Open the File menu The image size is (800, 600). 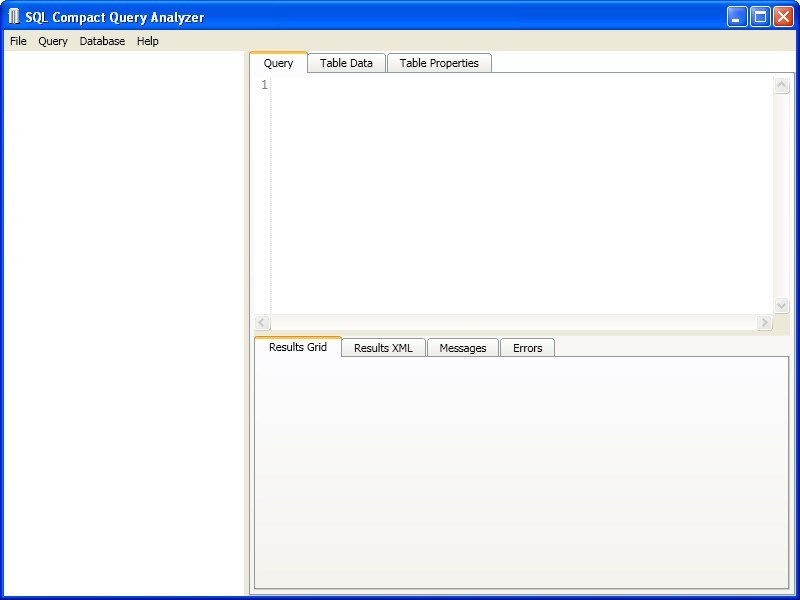[18, 41]
